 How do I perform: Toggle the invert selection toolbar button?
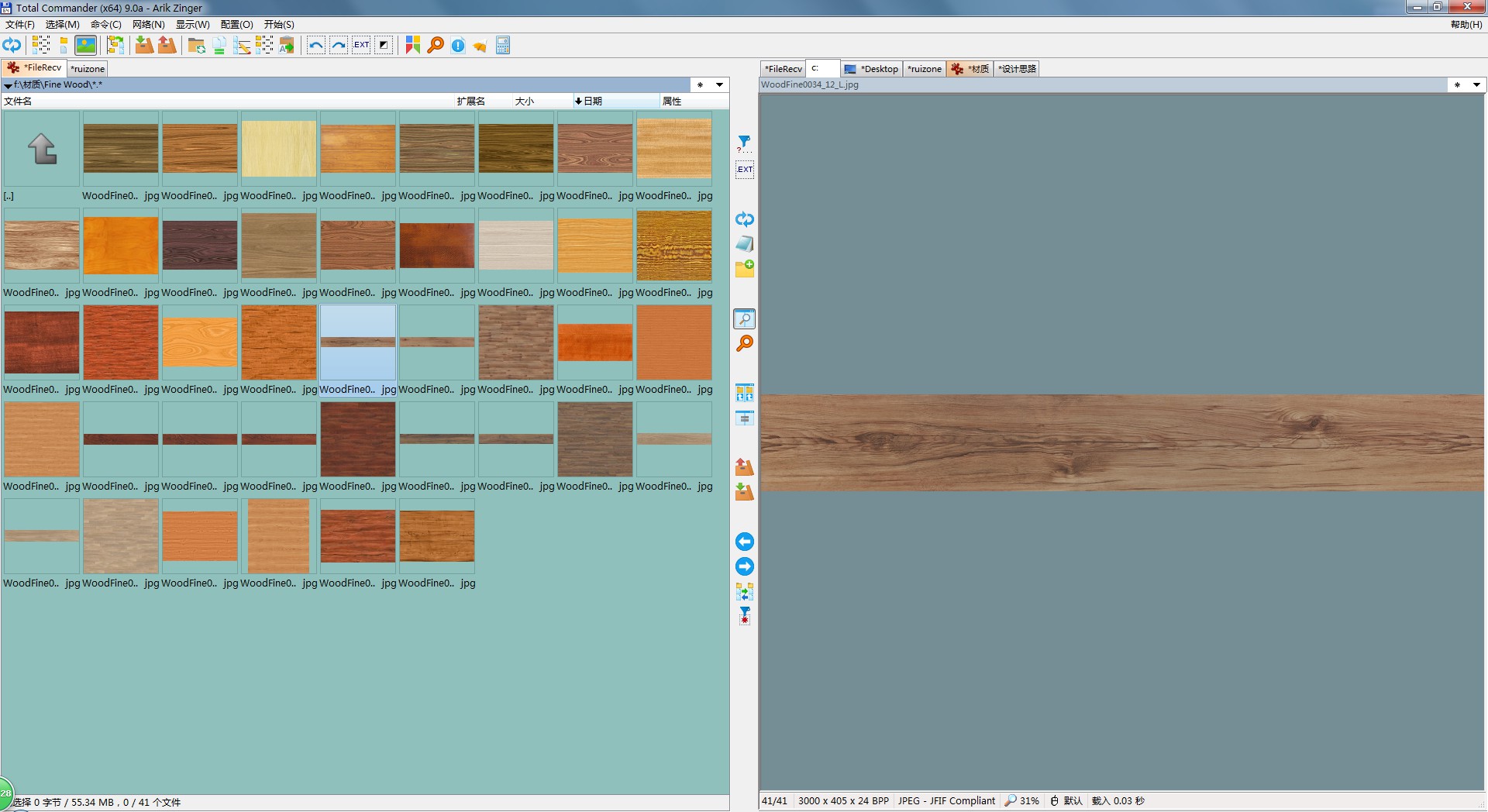point(384,46)
